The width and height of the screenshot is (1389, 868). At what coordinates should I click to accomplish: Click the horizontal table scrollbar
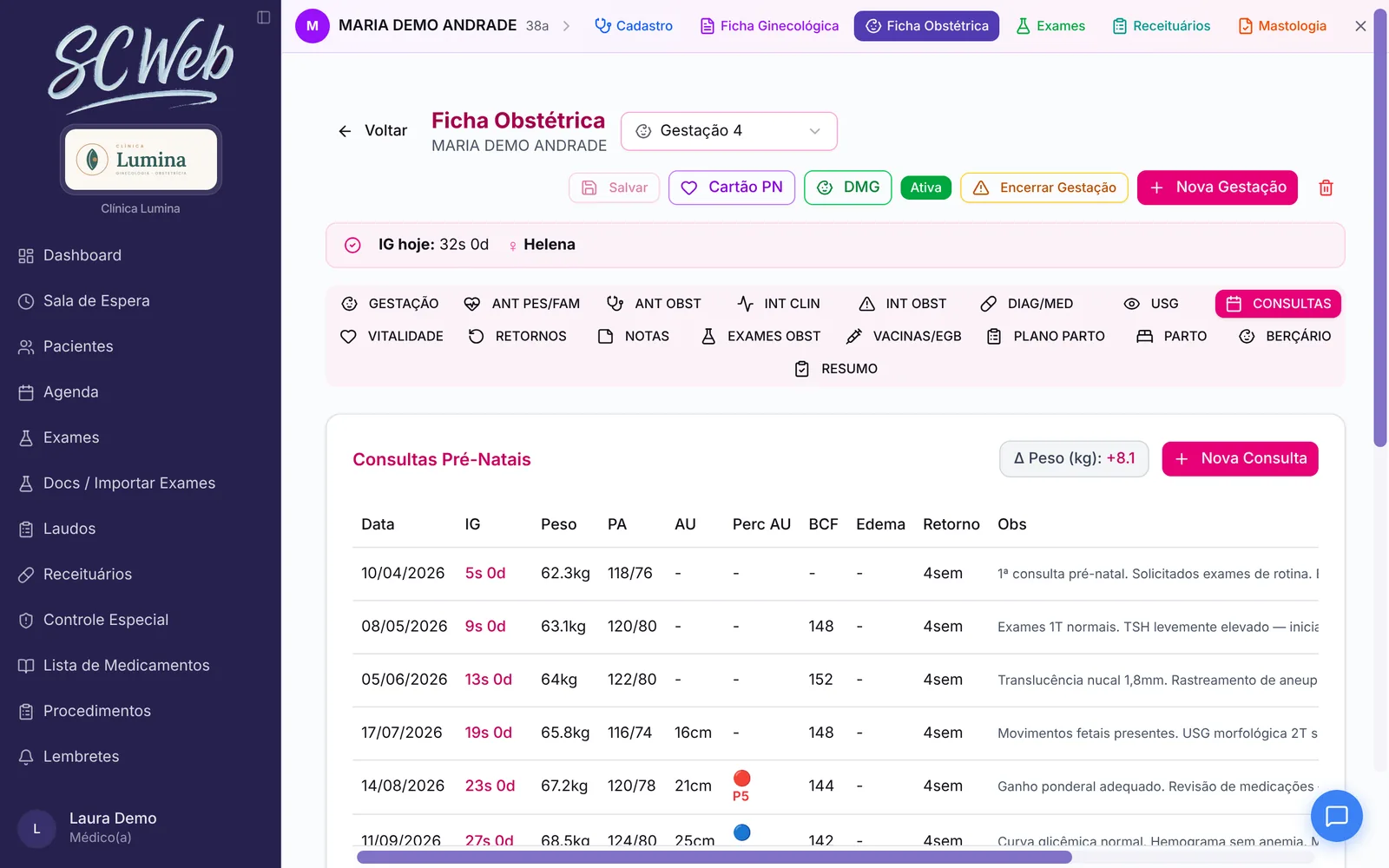pyautogui.click(x=714, y=858)
